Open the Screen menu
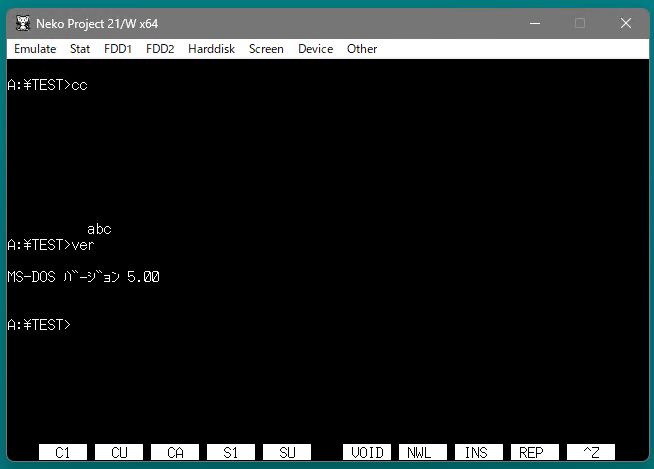This screenshot has height=469, width=654. (266, 49)
